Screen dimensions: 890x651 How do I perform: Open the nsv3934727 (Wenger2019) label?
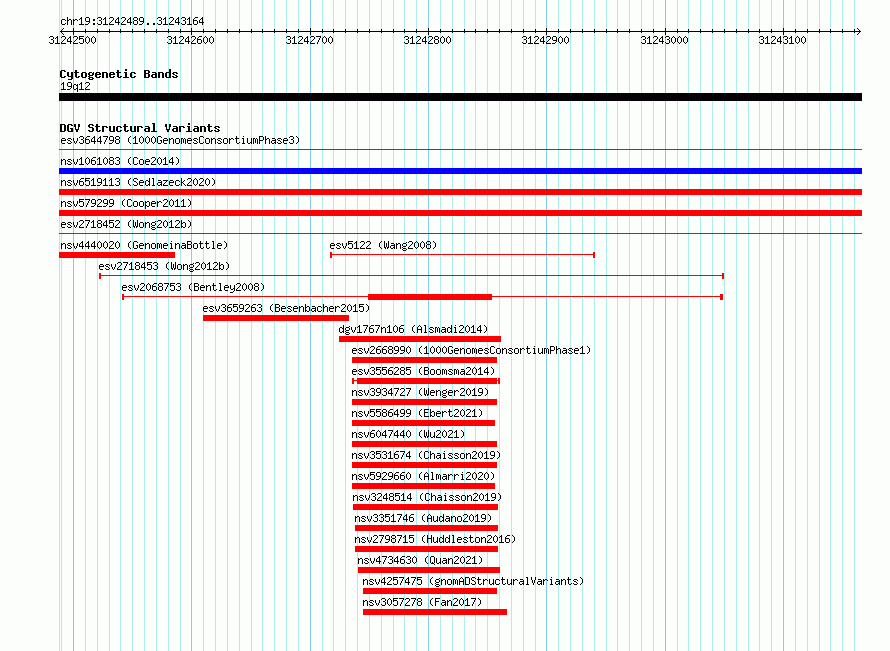click(420, 392)
